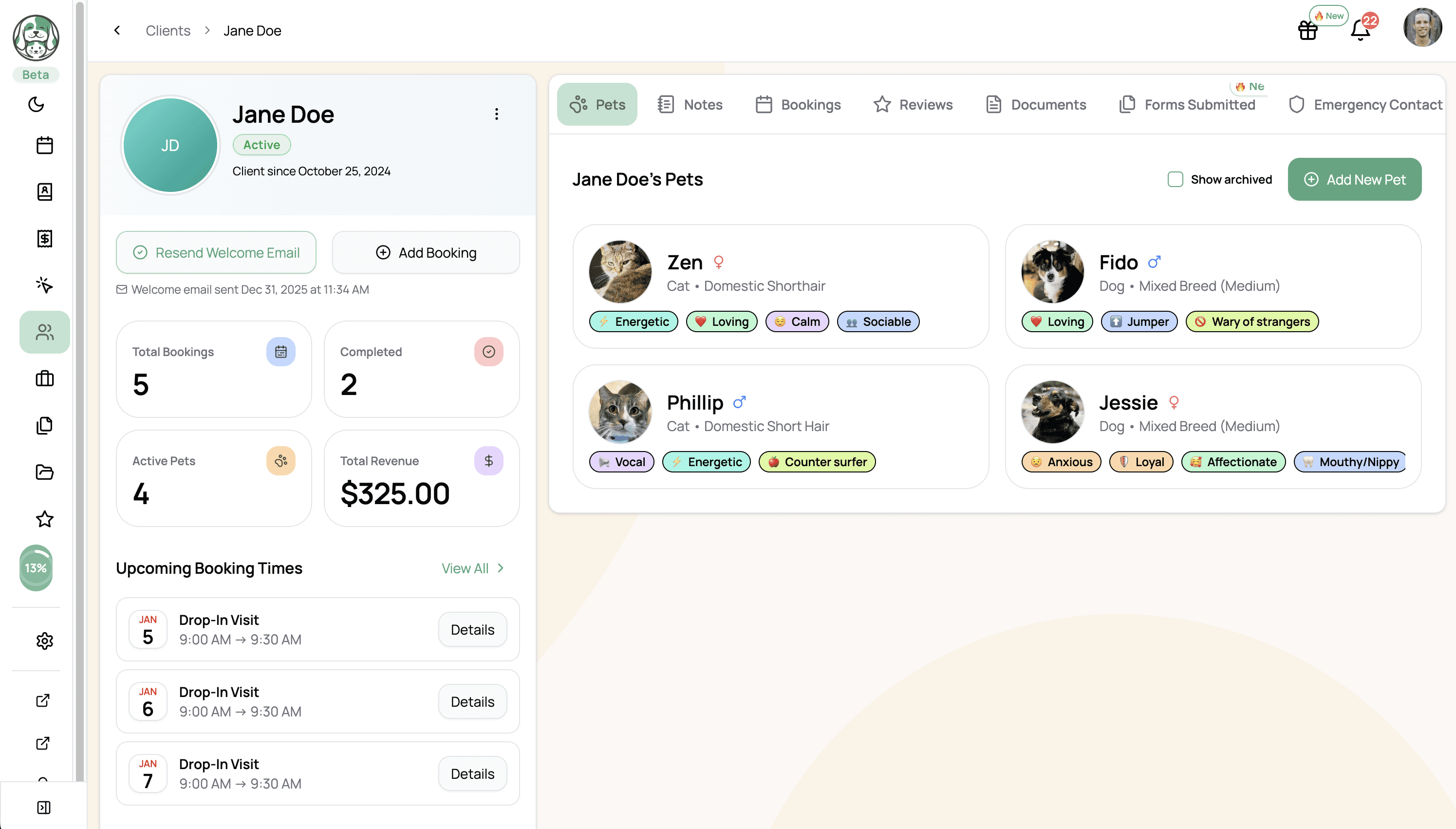Toggle dark mode moon icon
The height and width of the screenshot is (829, 1456).
click(x=36, y=104)
